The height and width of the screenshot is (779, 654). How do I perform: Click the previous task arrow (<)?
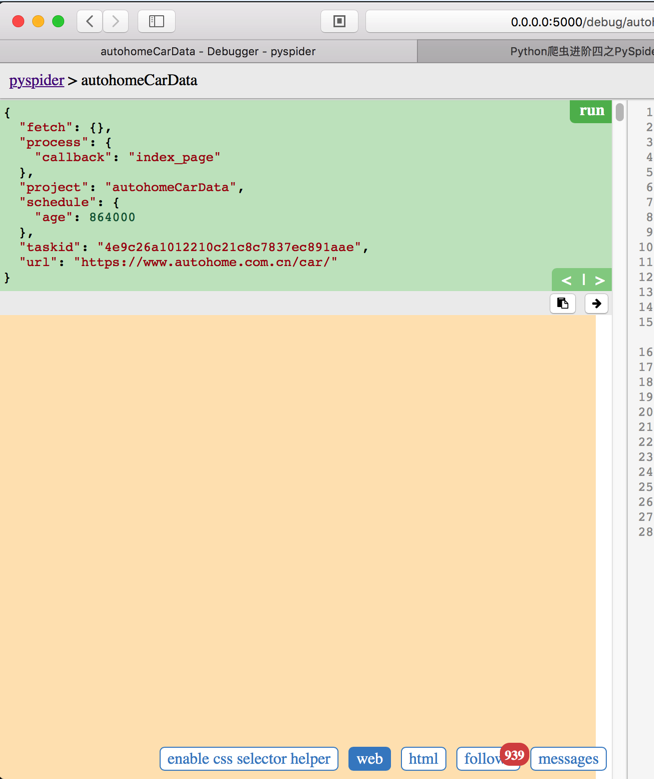coord(566,280)
